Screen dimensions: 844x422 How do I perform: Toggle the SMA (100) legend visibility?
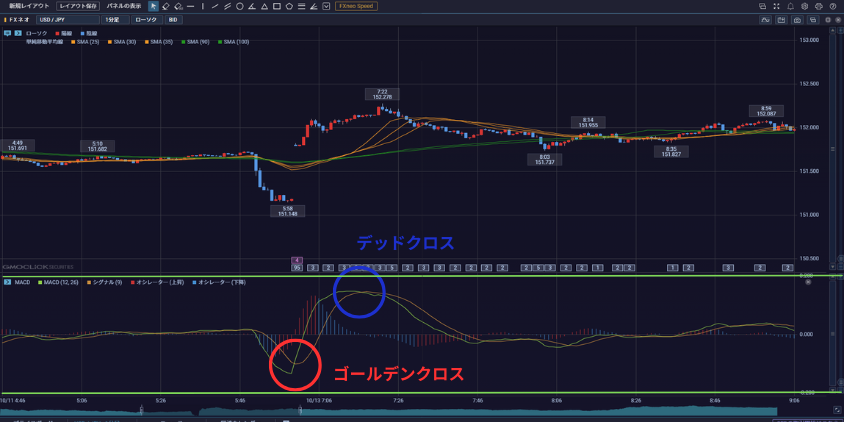tap(233, 42)
